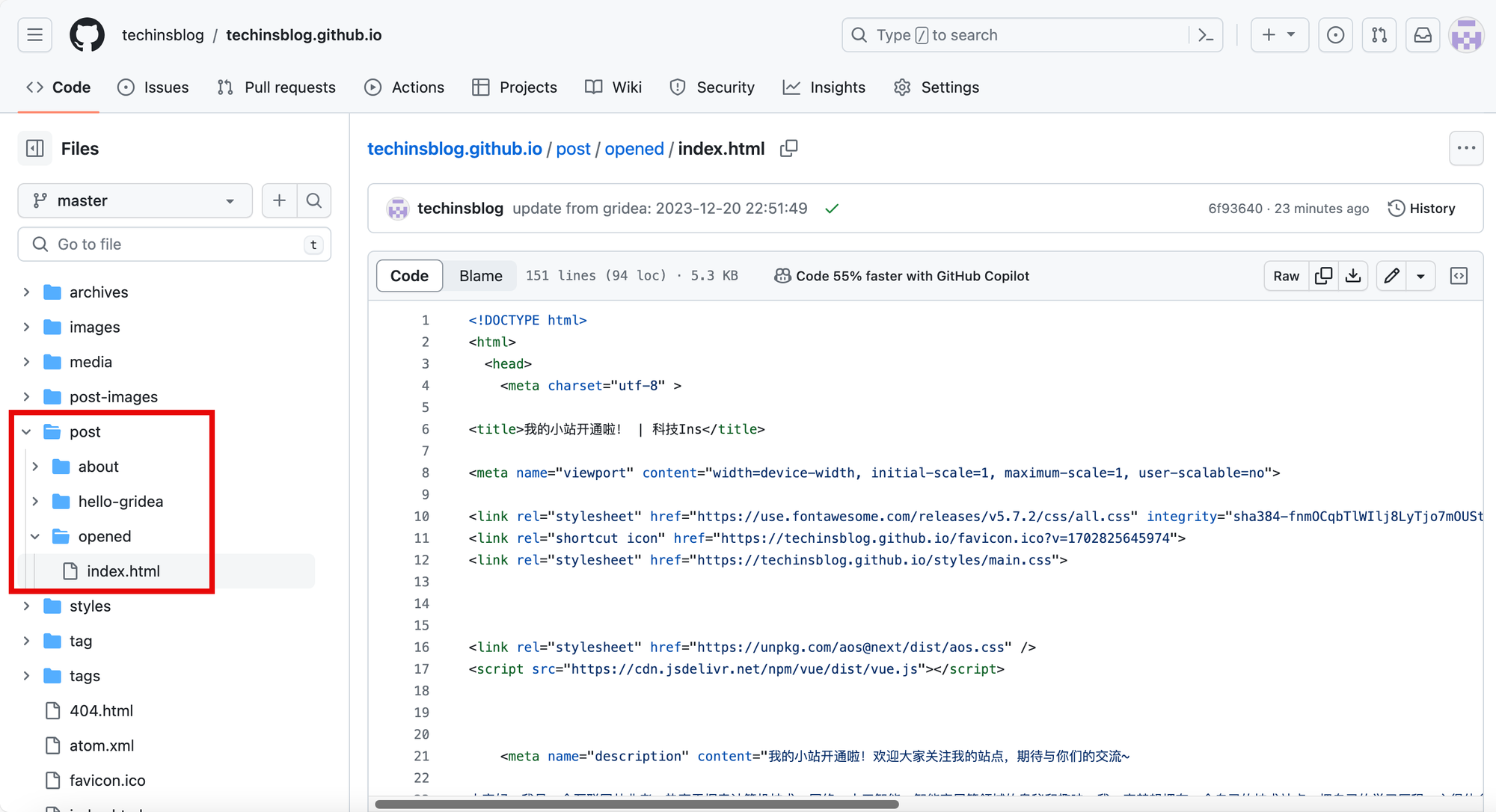Open the create new plus menu
The image size is (1496, 812).
click(1279, 35)
